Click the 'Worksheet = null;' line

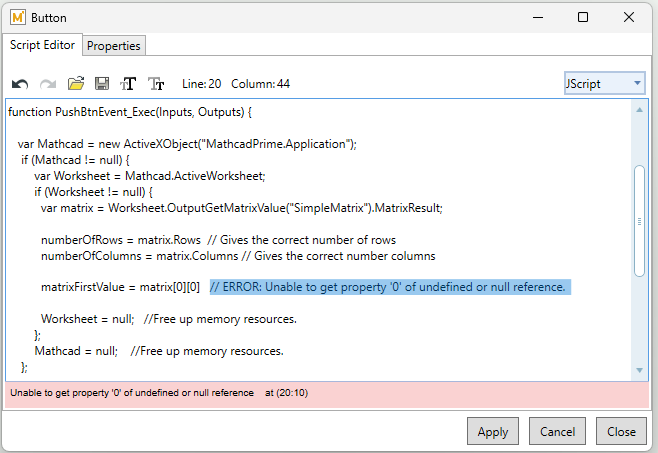point(169,319)
